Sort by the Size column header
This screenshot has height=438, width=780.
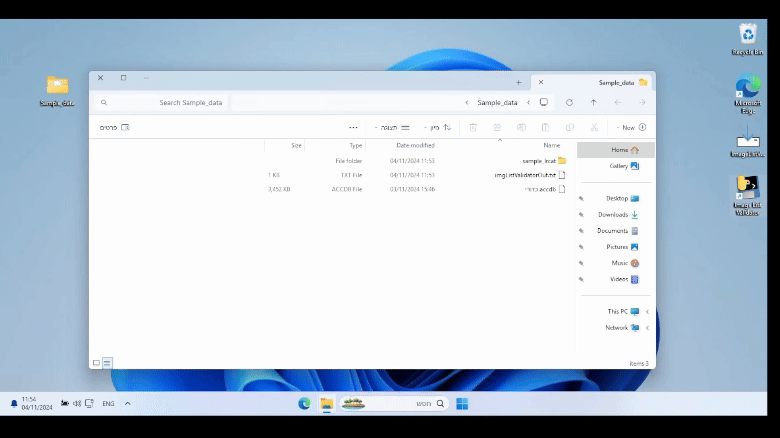point(296,145)
